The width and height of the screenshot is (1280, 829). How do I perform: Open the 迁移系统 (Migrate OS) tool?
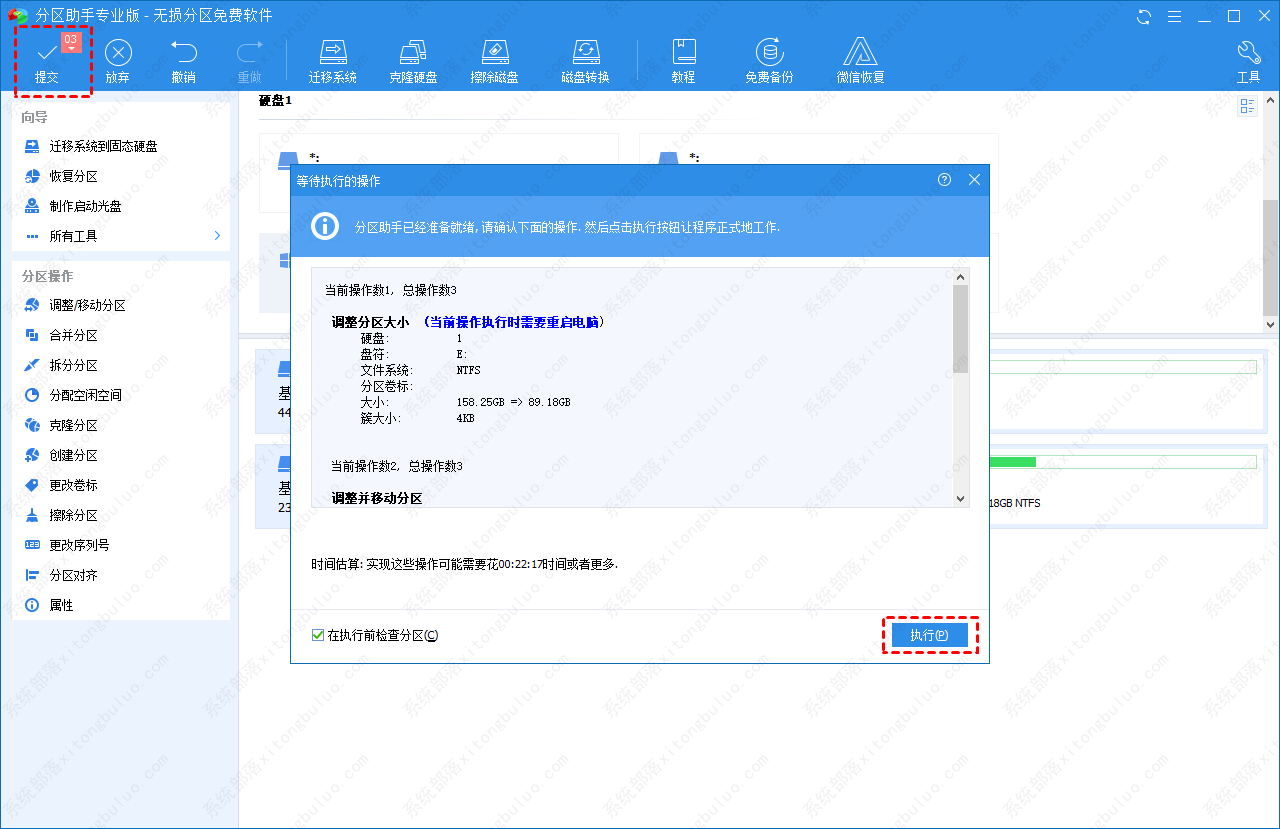coord(333,58)
